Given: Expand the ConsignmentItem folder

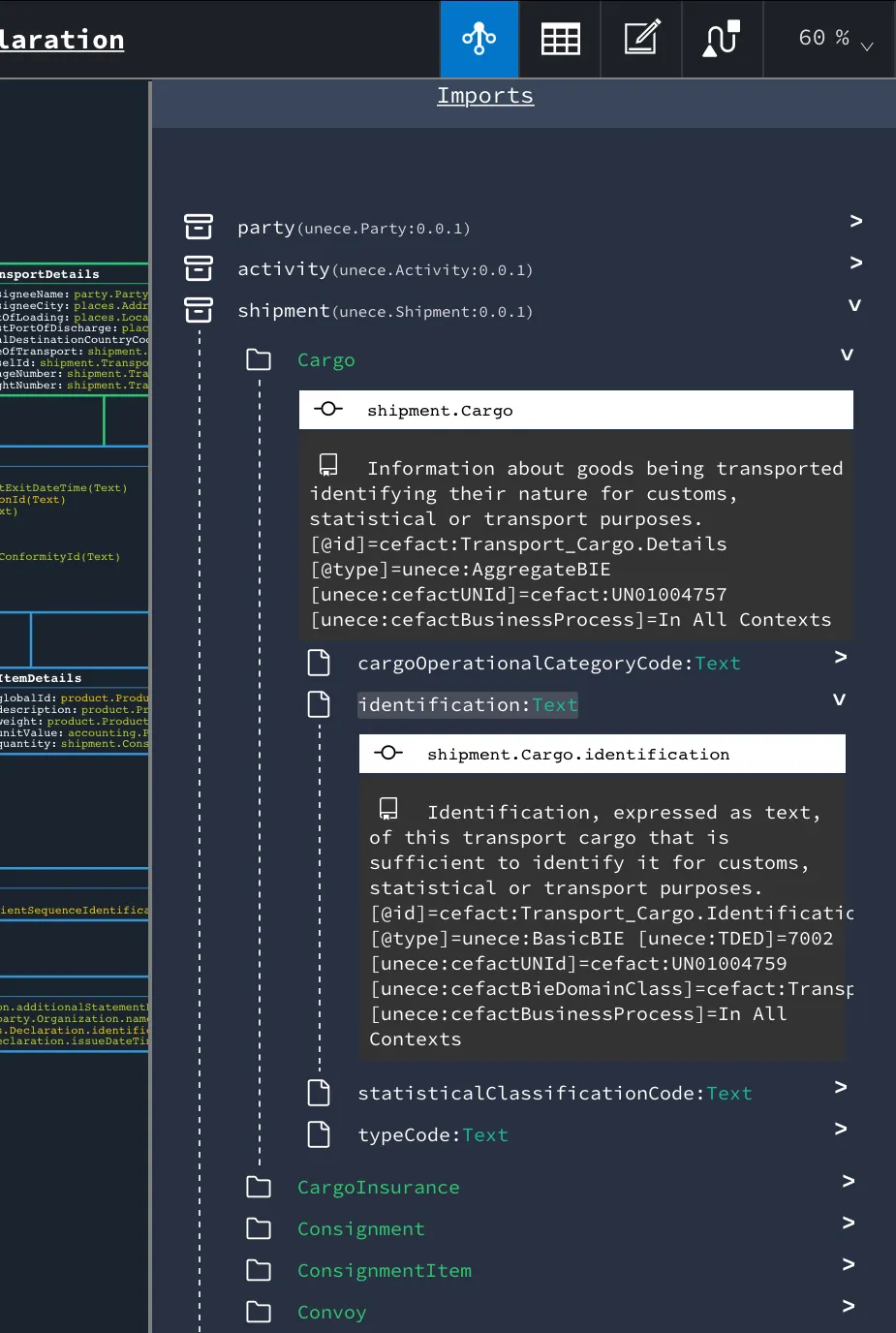Looking at the screenshot, I should coord(849,1264).
